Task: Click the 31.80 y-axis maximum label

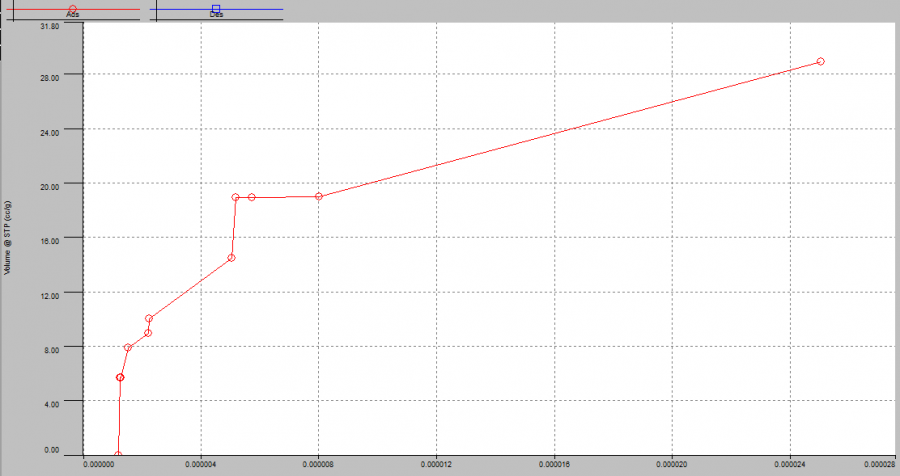Action: [x=50, y=26]
